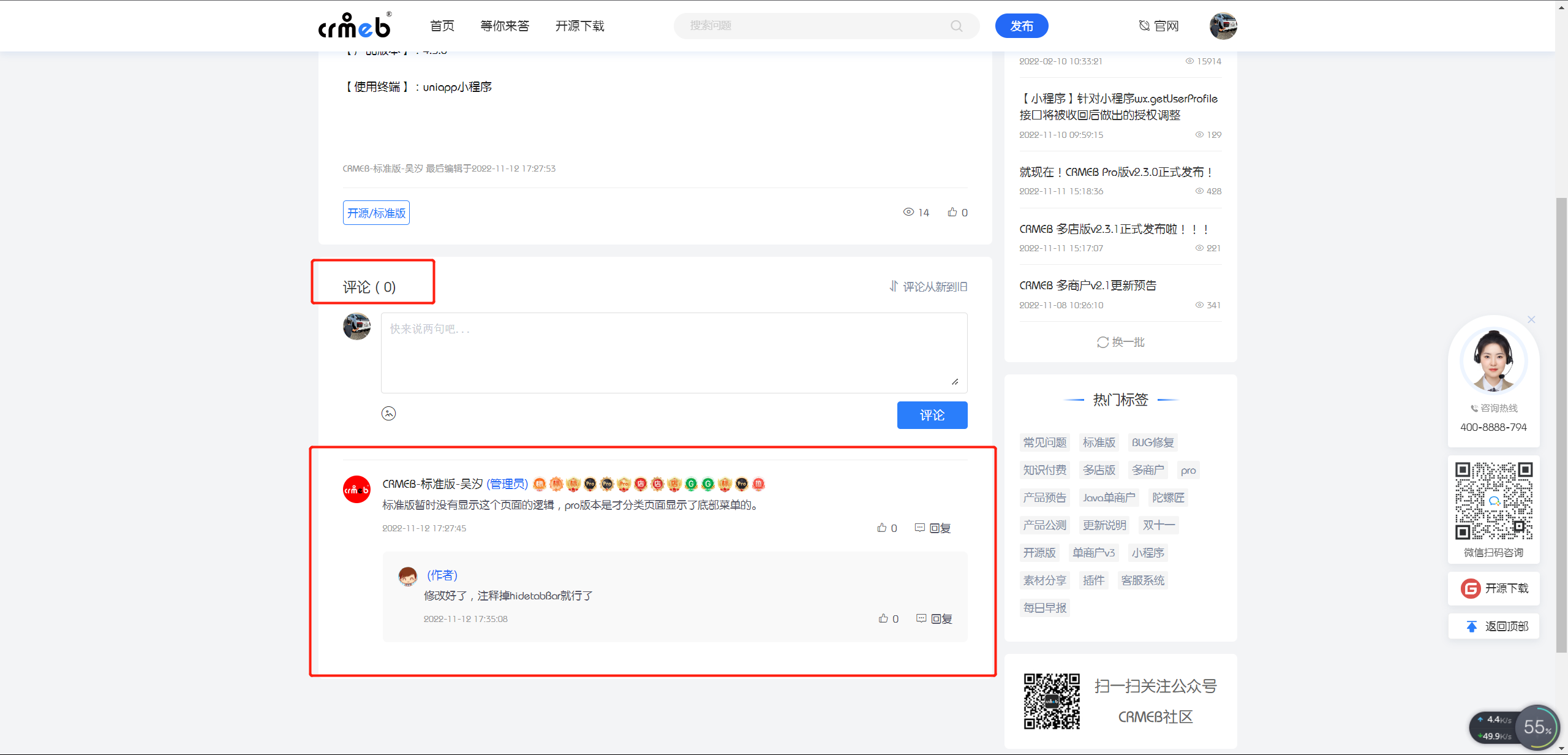Select the 知识付费 hot tag
This screenshot has width=1568, height=755.
coord(1045,470)
